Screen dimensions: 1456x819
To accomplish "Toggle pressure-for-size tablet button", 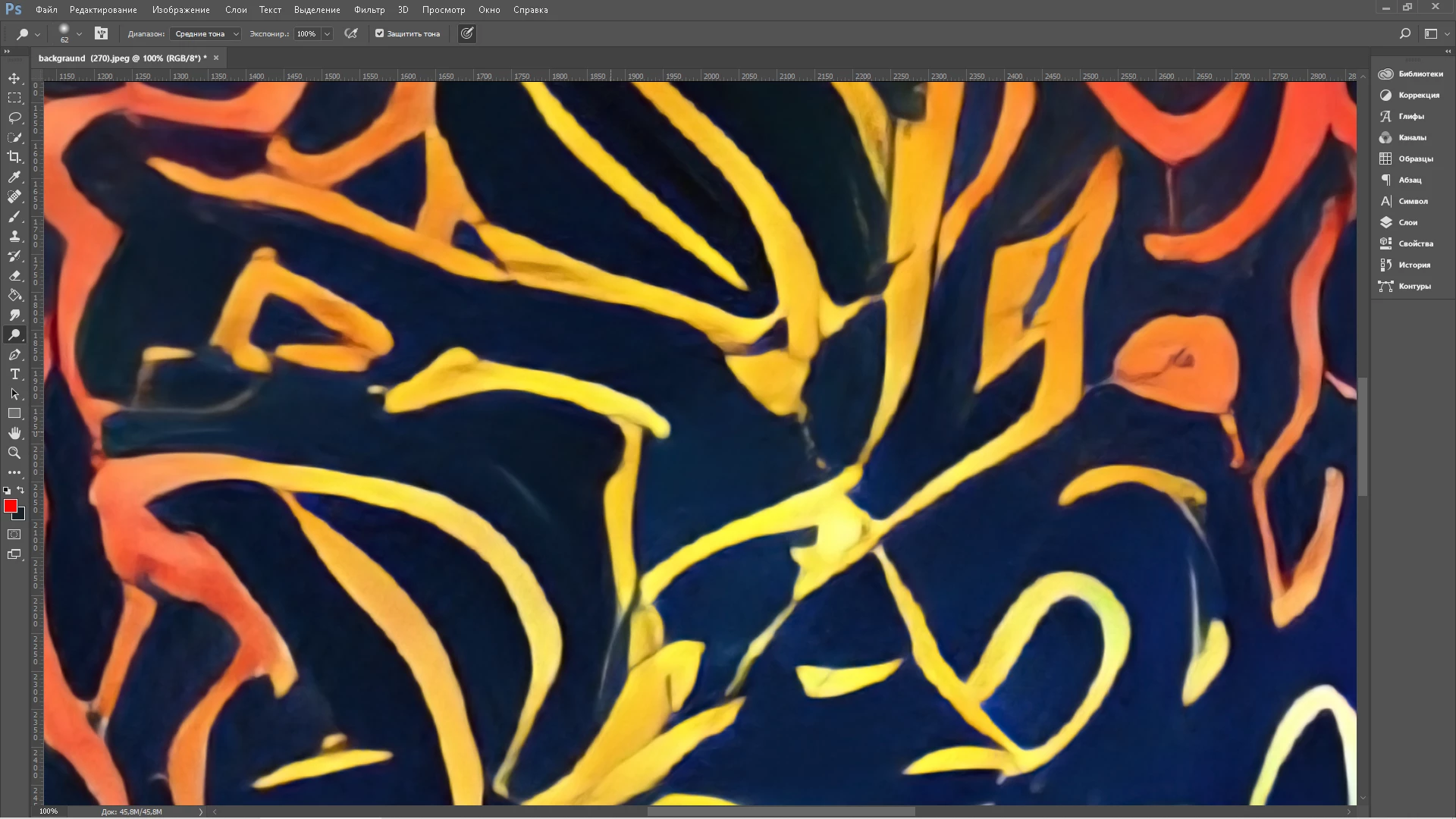I will pos(467,33).
